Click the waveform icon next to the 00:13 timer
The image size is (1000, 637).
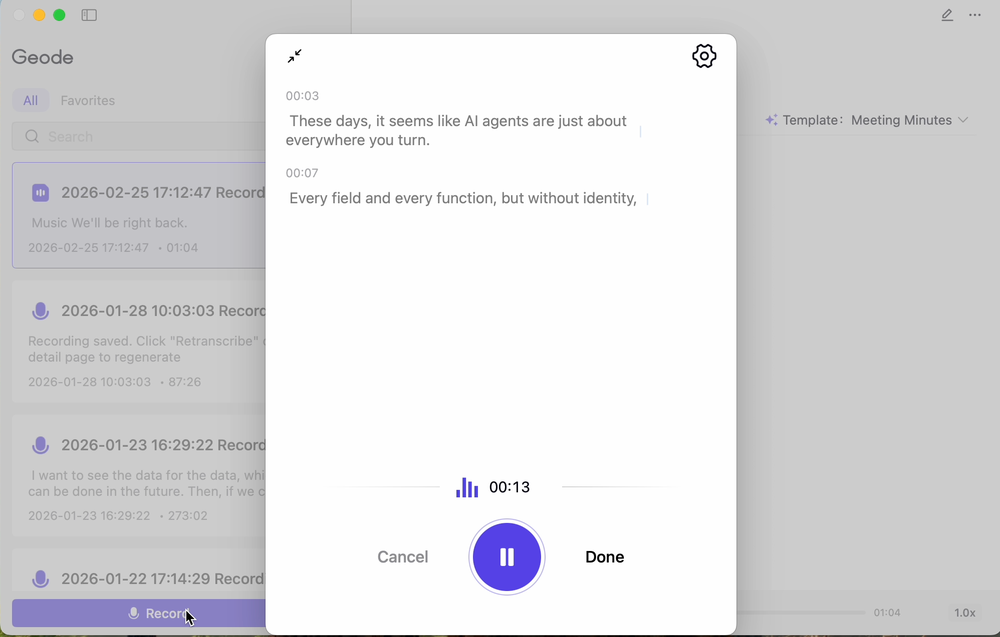pyautogui.click(x=466, y=487)
